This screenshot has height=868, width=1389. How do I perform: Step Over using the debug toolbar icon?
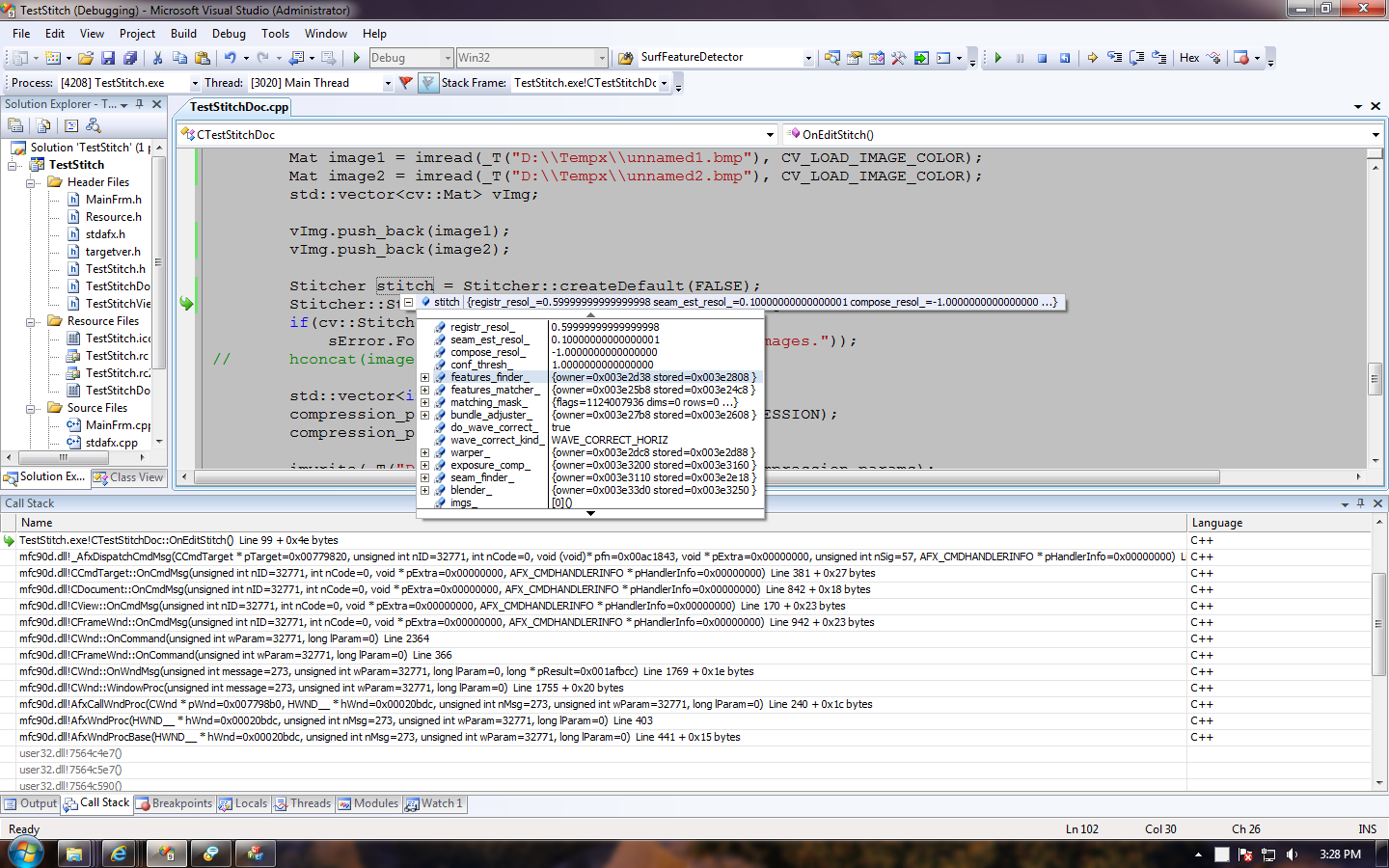click(x=1137, y=58)
